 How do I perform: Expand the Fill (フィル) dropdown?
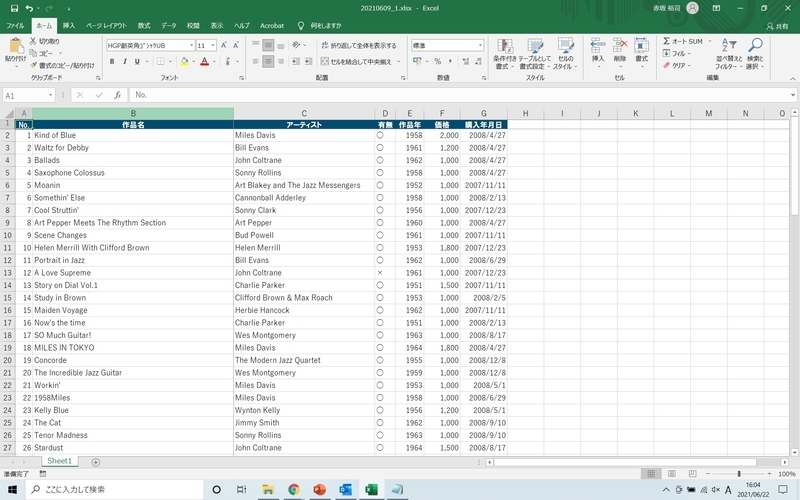pyautogui.click(x=689, y=53)
